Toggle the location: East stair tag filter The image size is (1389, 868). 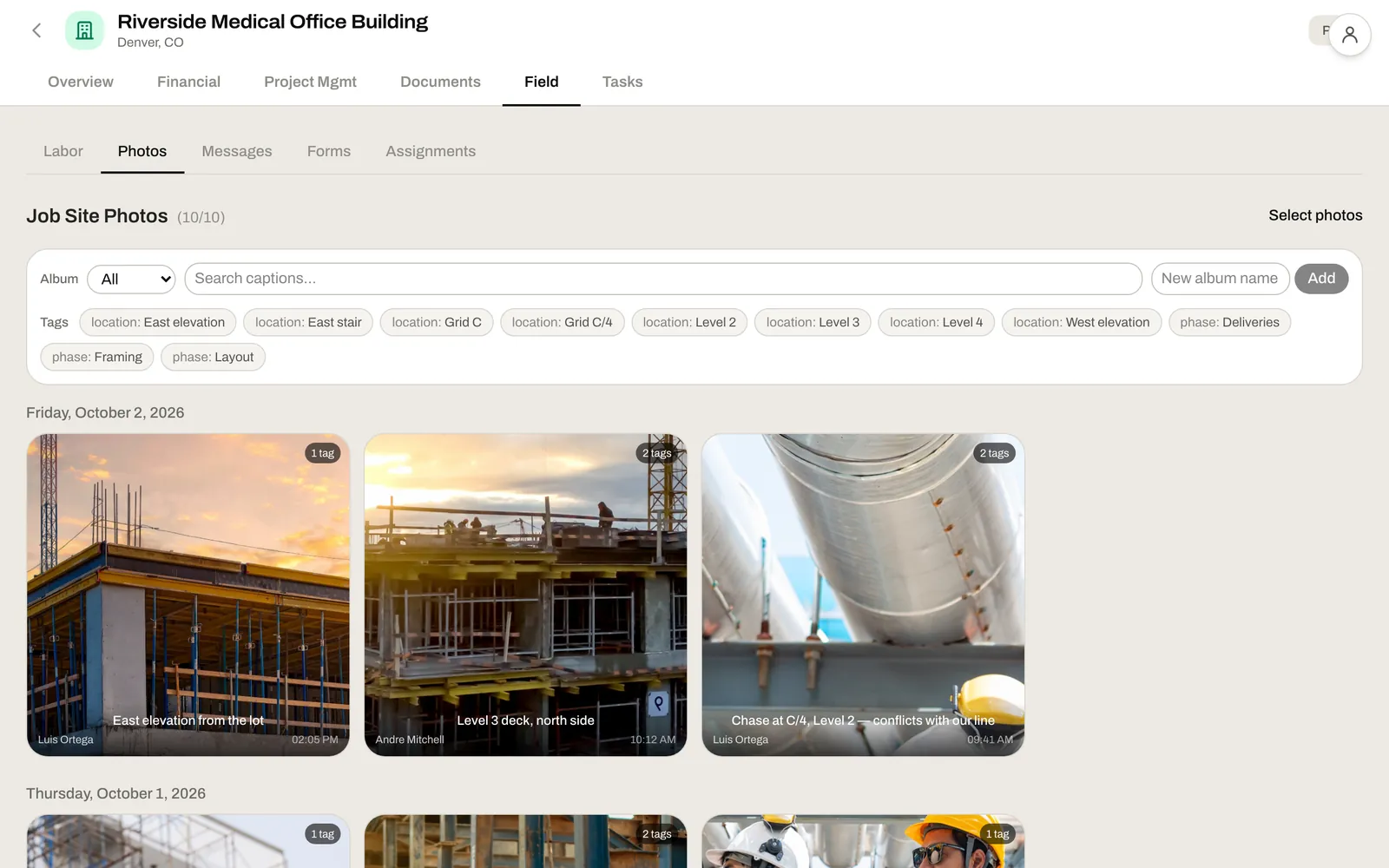(x=308, y=322)
